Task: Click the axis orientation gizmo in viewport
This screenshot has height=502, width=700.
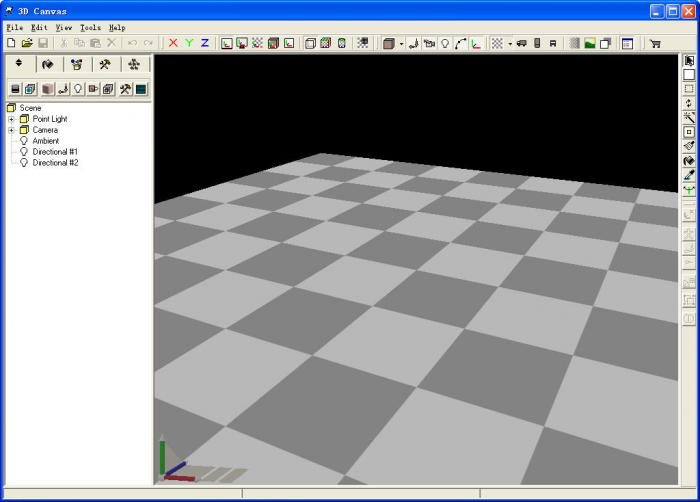Action: (178, 460)
